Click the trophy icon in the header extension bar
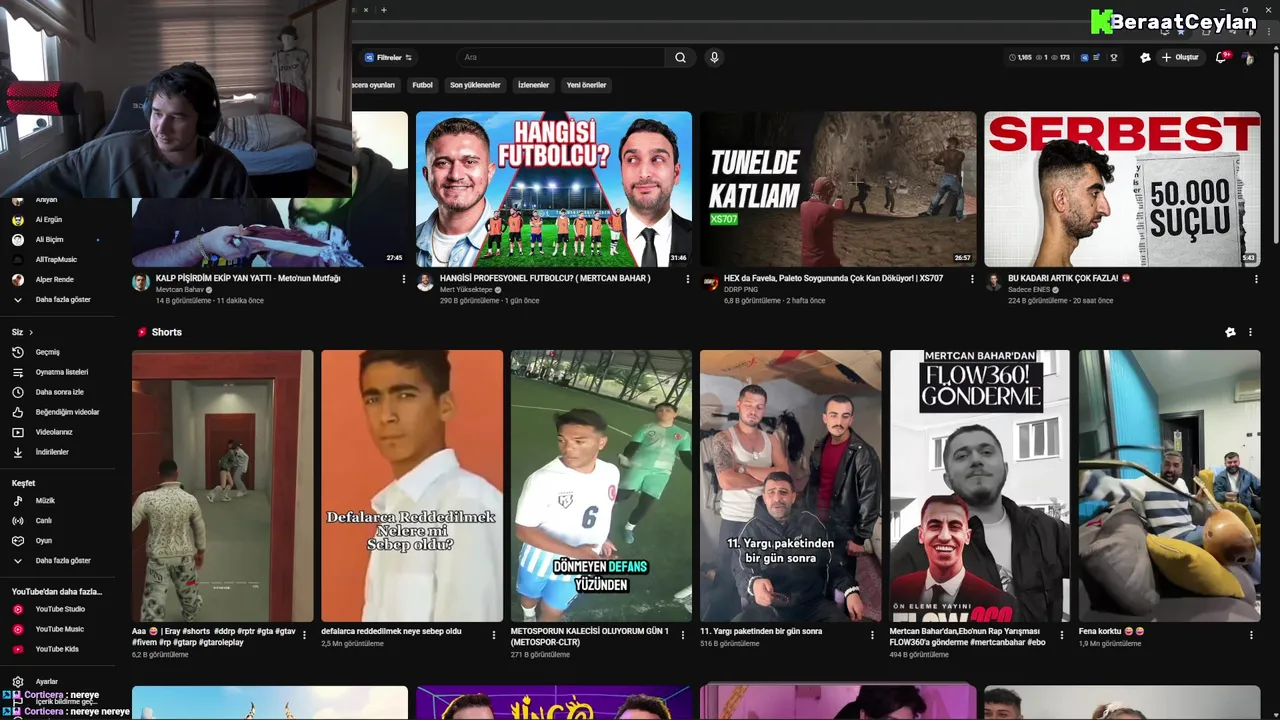This screenshot has height=720, width=1280. (1113, 57)
